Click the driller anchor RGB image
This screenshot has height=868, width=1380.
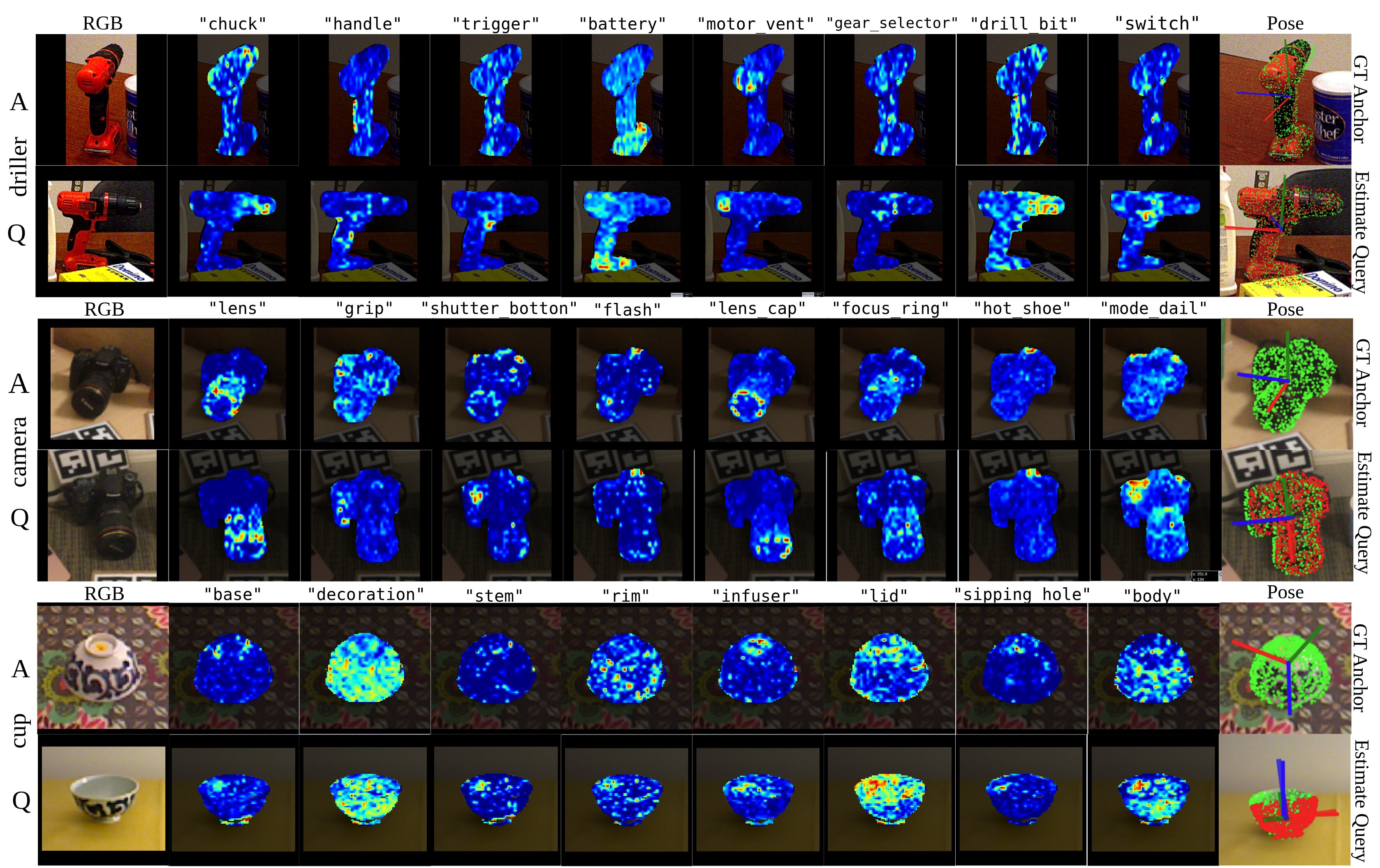101,99
